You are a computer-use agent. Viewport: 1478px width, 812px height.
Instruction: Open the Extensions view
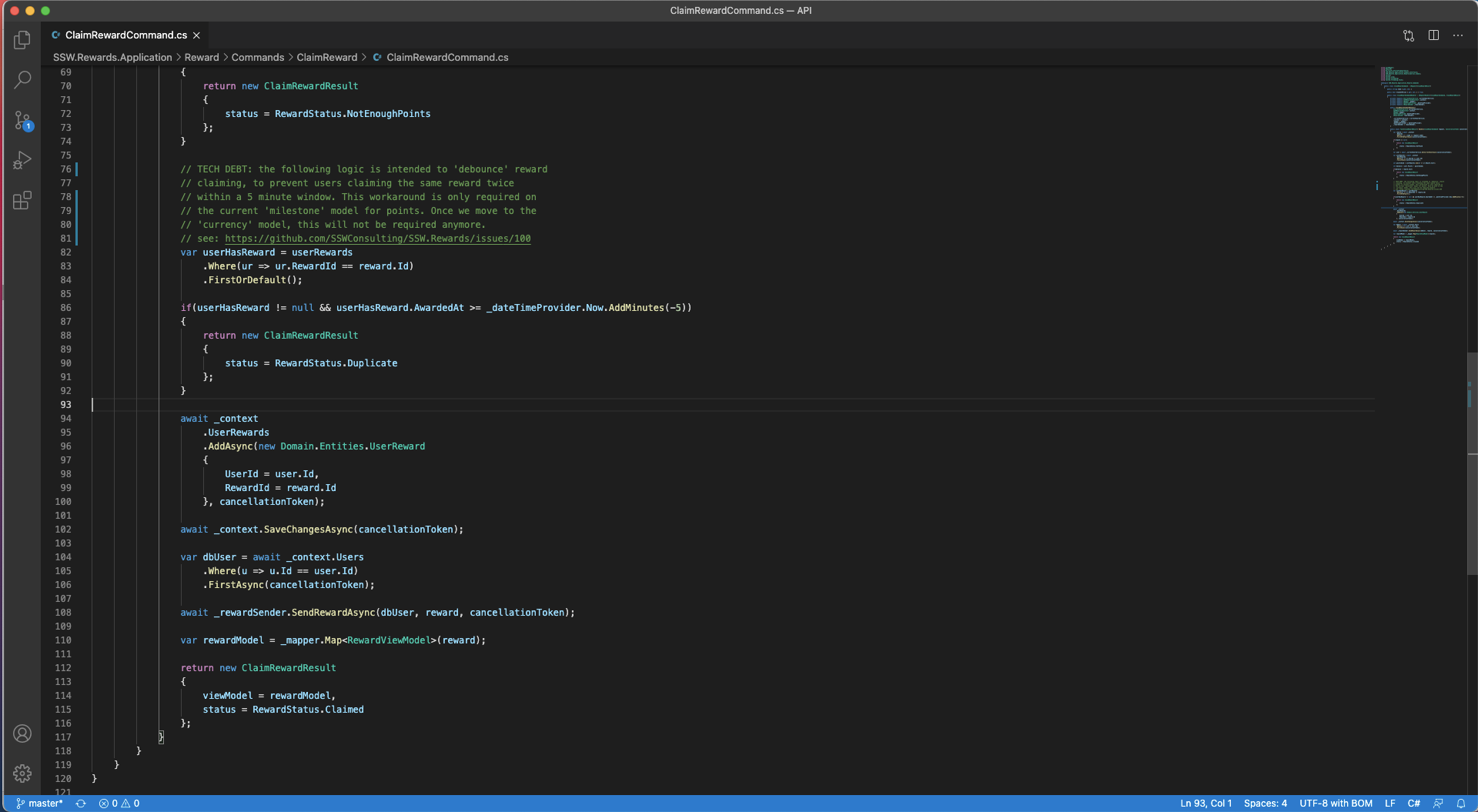pyautogui.click(x=22, y=201)
